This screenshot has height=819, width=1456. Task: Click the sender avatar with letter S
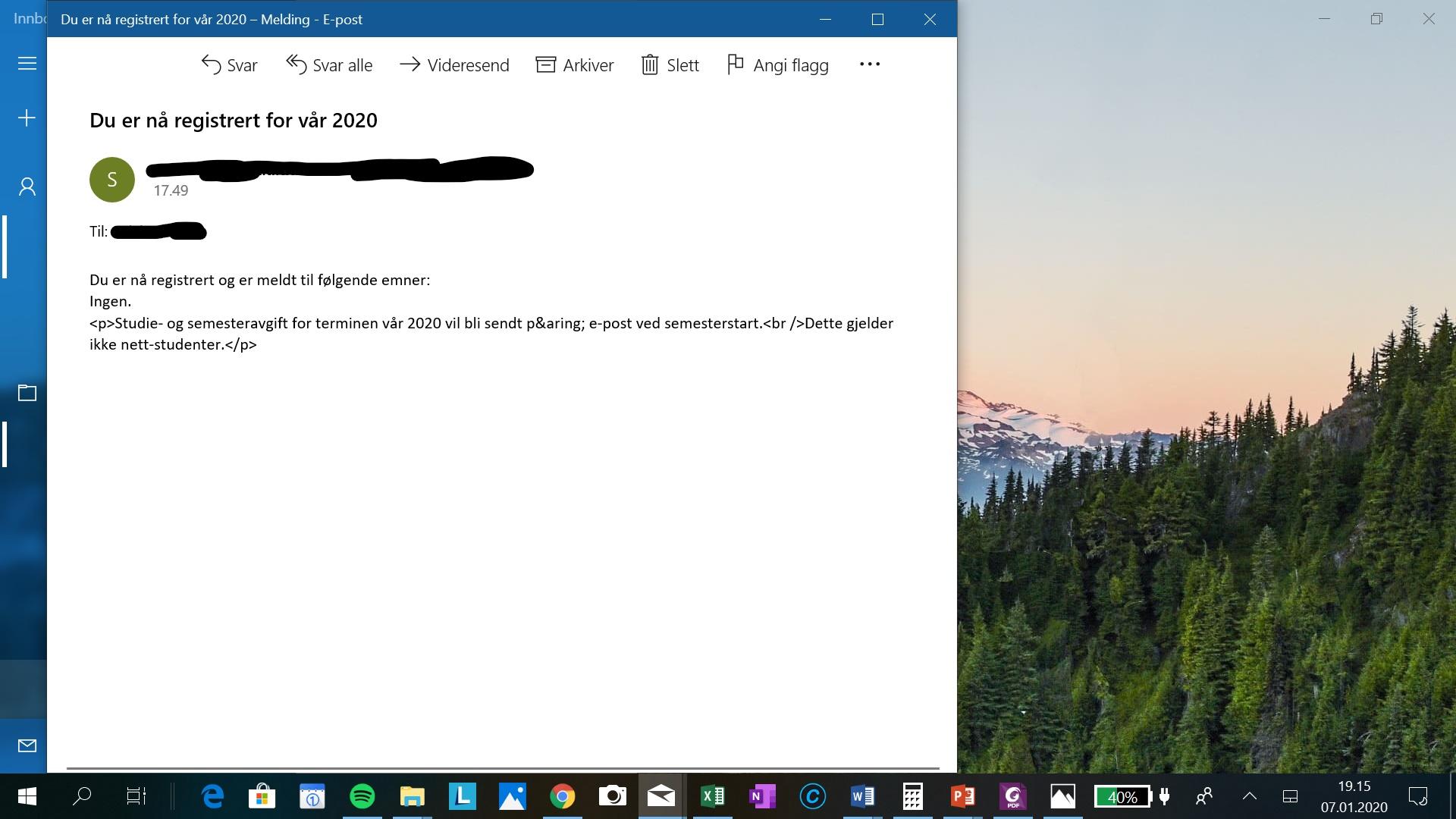coord(112,180)
